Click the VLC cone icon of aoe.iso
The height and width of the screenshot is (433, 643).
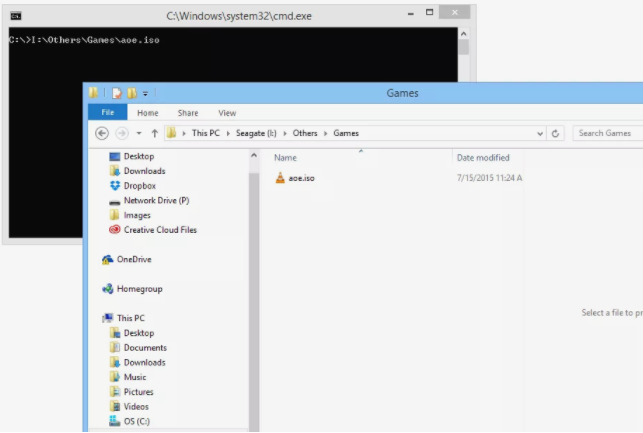click(x=280, y=178)
